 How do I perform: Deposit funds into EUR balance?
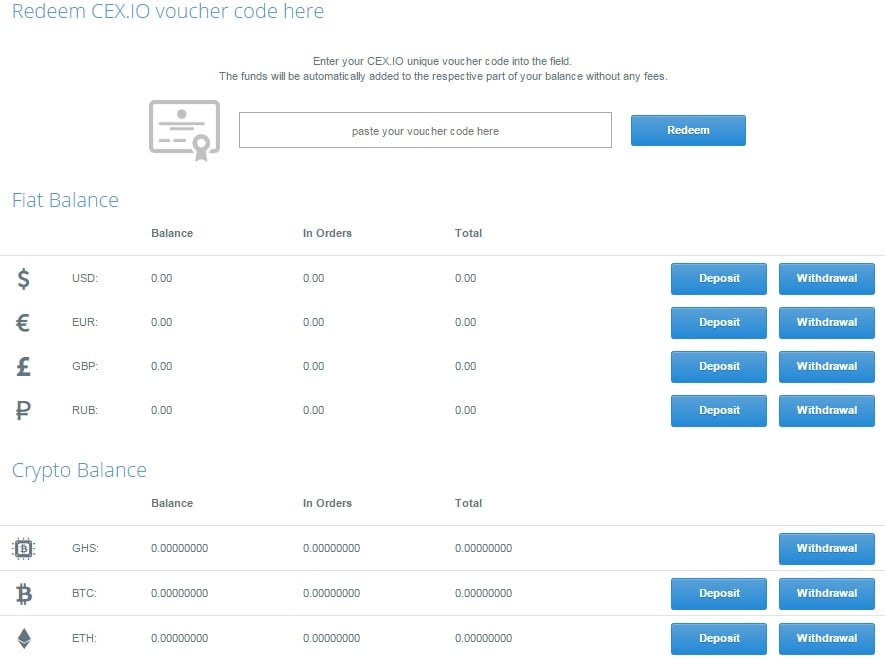(x=718, y=323)
